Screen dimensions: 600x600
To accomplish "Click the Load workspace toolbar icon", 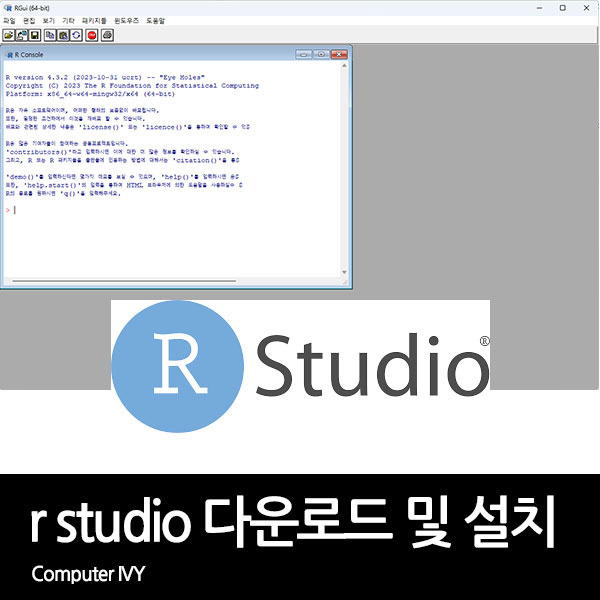I will pos(22,35).
